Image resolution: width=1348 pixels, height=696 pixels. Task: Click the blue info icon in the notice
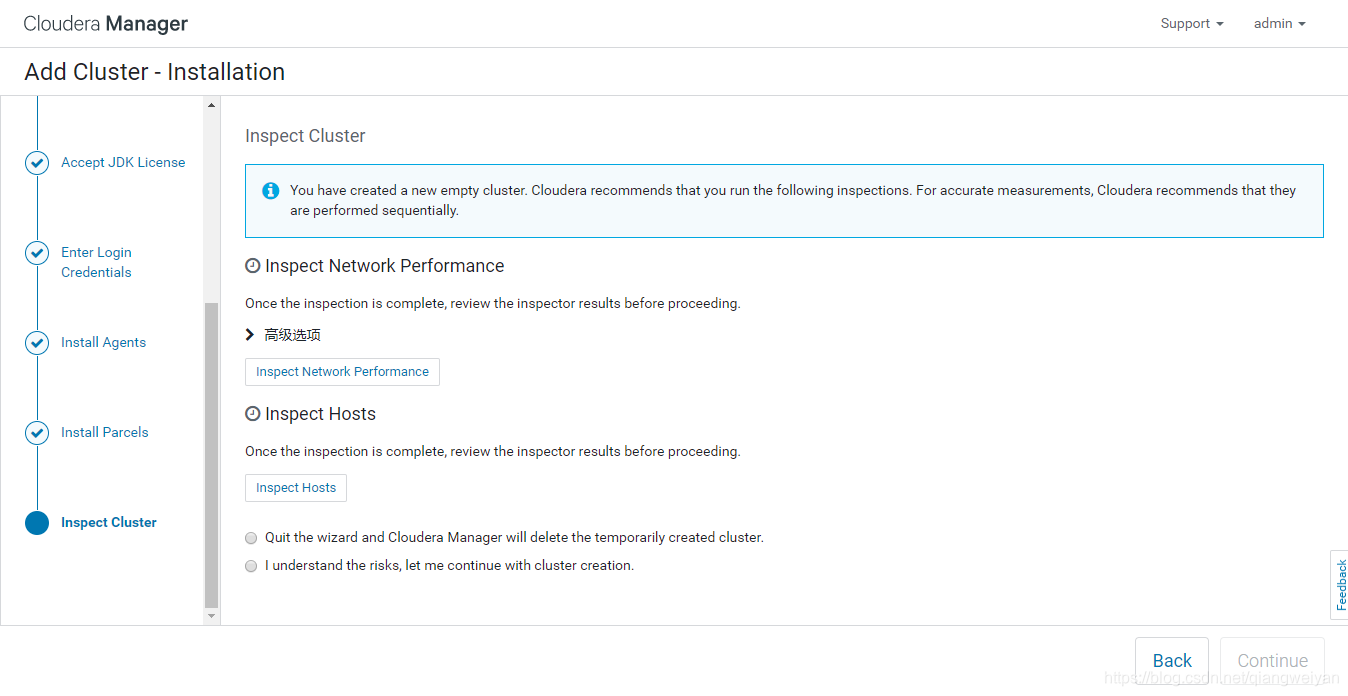coord(271,190)
